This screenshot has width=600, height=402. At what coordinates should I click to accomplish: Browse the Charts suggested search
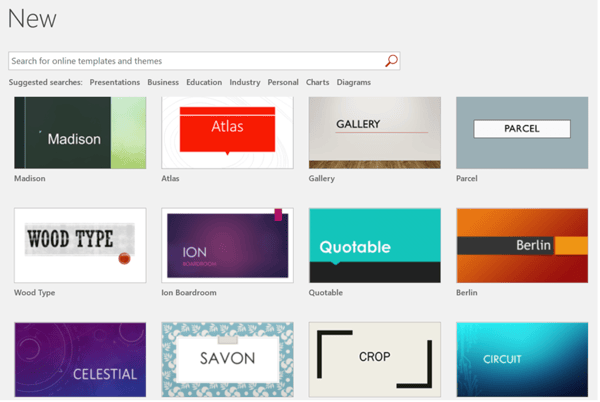[318, 82]
